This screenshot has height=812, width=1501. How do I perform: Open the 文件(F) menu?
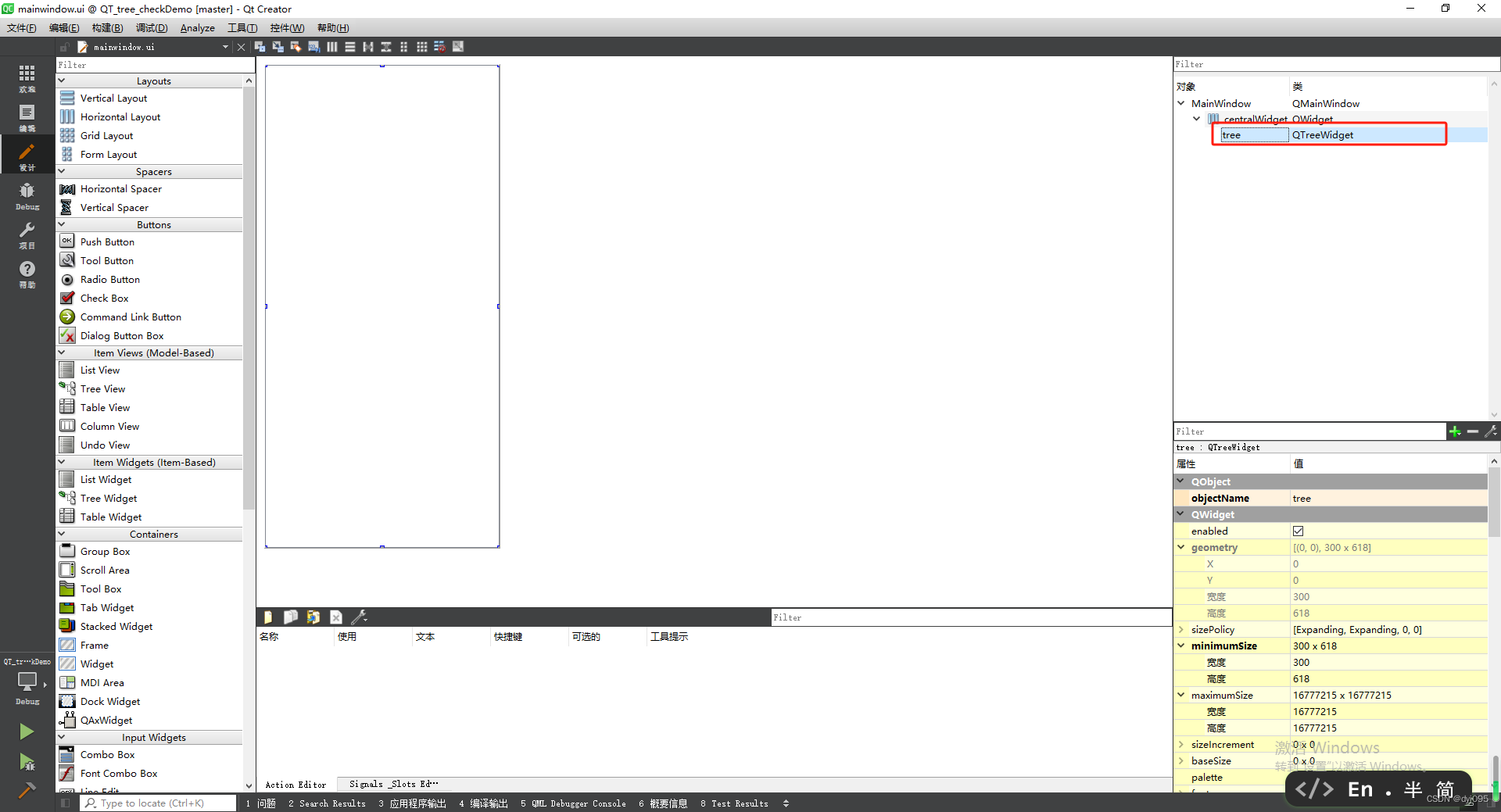pos(22,28)
